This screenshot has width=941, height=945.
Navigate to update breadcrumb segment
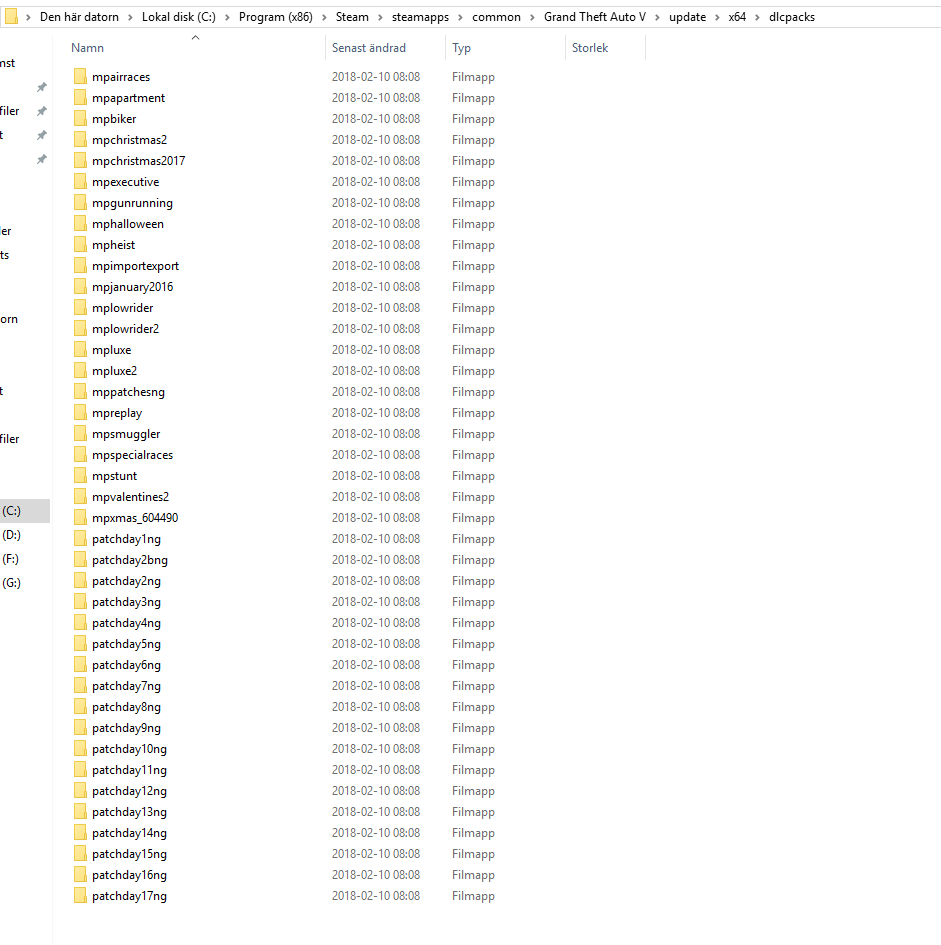coord(687,17)
